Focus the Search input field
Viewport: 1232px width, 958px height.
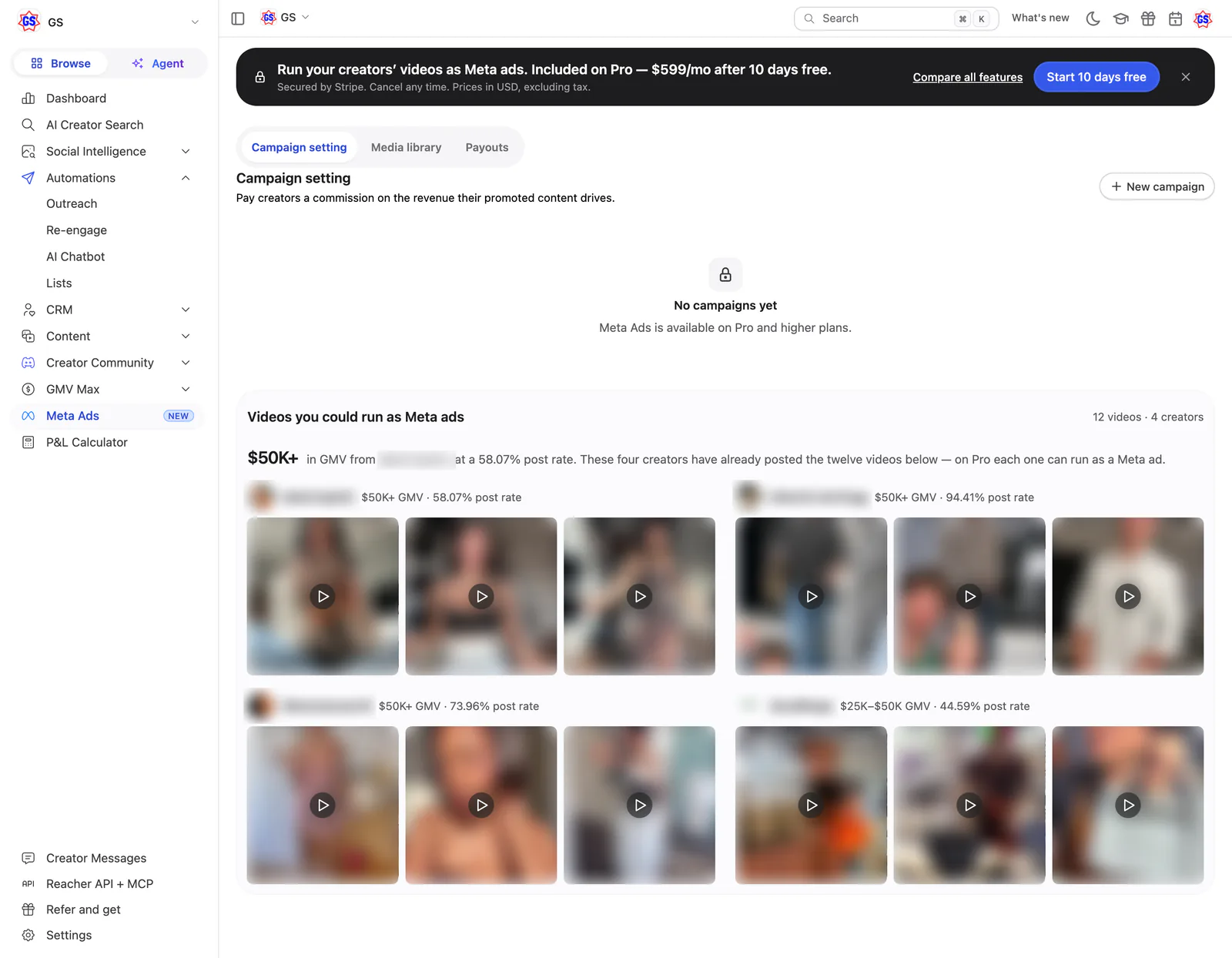(x=896, y=18)
